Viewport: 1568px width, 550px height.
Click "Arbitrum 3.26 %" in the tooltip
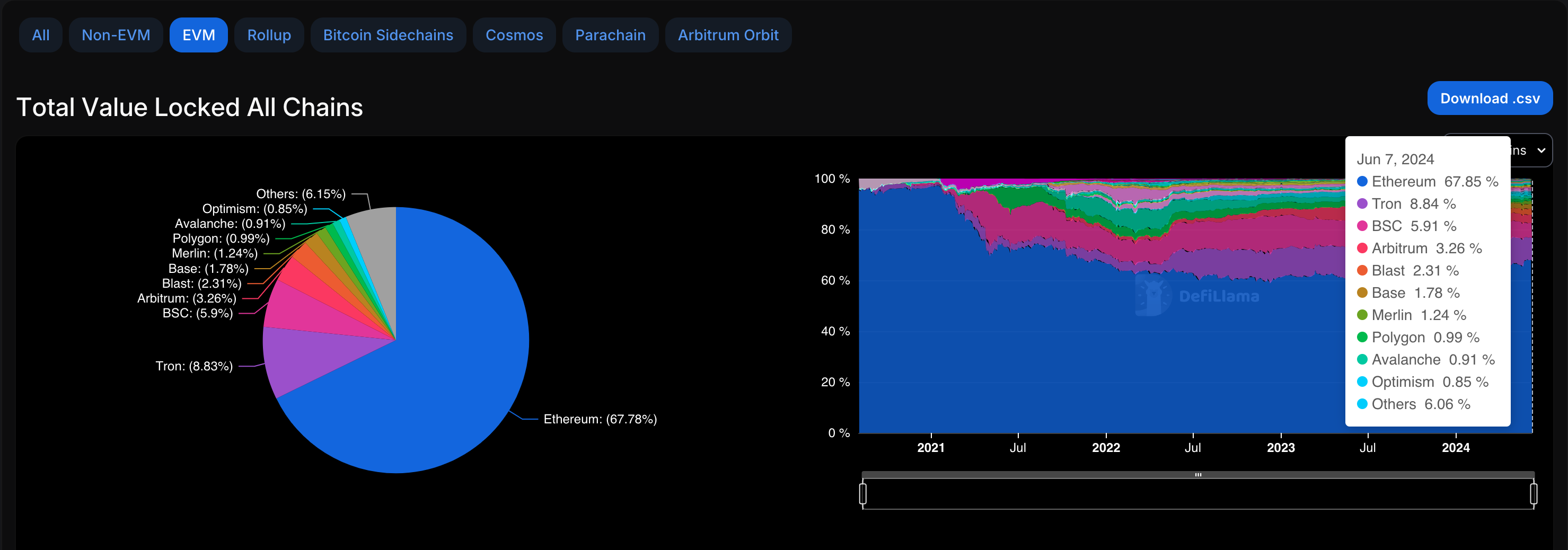click(x=1420, y=248)
